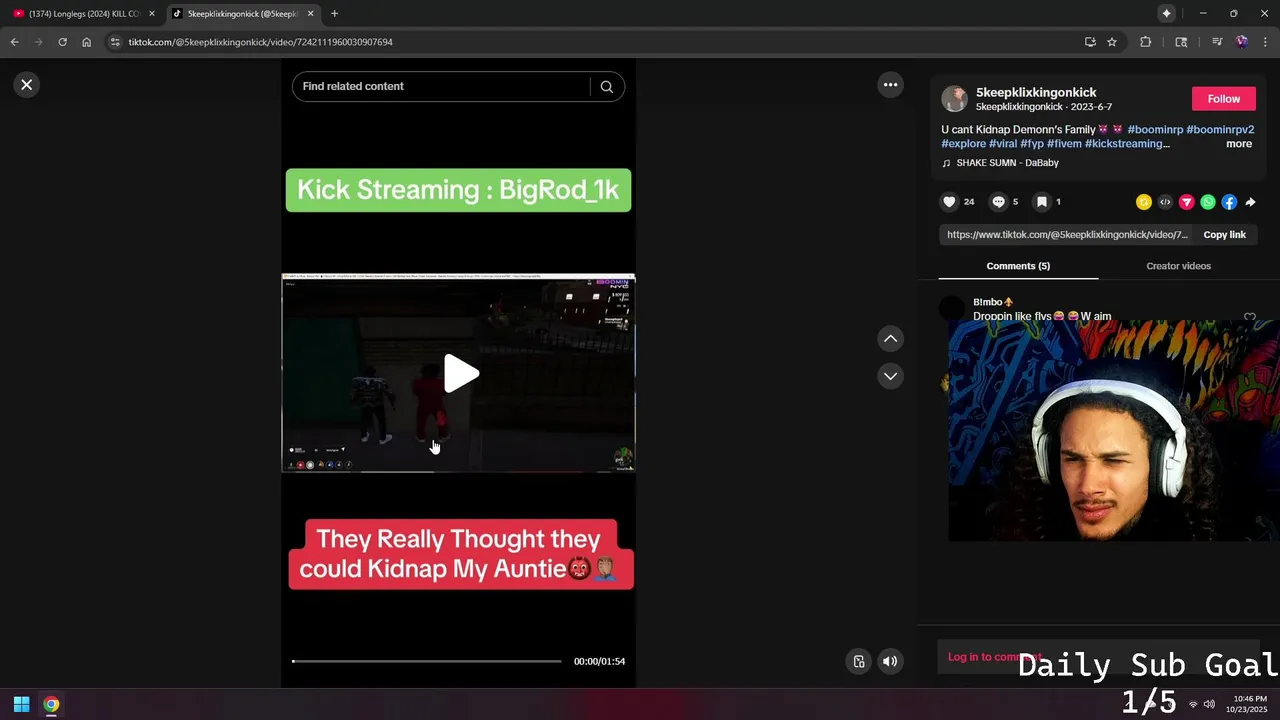Screen dimensions: 1280x720
Task: Go to previous video arrow
Action: (890, 339)
